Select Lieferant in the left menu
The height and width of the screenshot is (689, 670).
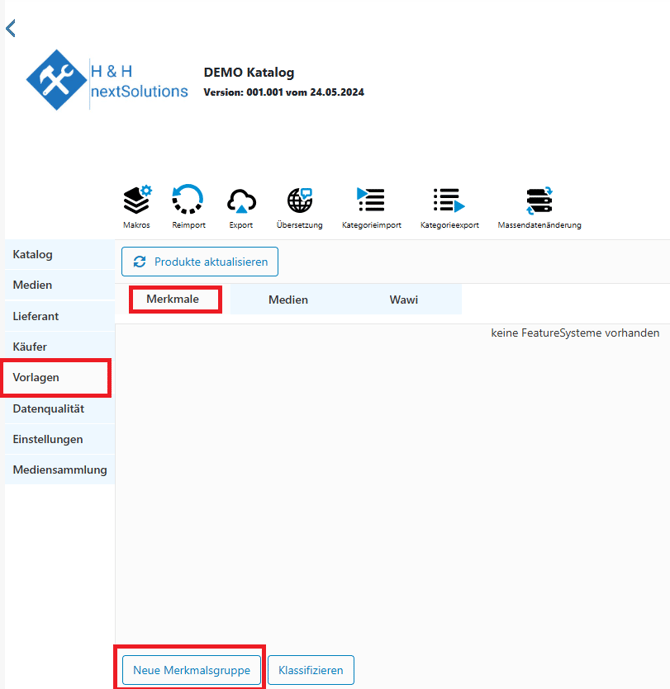[35, 316]
